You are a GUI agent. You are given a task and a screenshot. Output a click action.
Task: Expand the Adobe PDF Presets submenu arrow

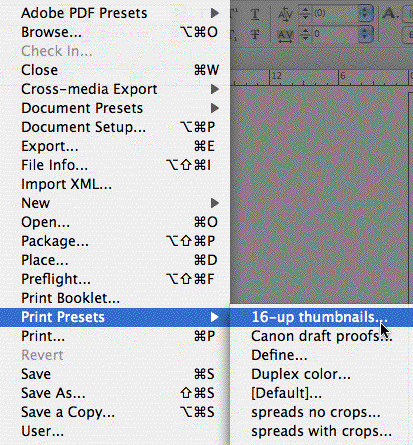point(215,13)
